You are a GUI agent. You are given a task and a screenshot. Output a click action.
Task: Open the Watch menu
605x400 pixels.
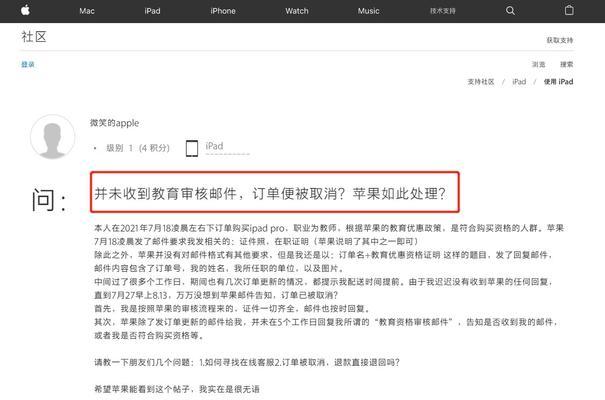[x=297, y=11]
